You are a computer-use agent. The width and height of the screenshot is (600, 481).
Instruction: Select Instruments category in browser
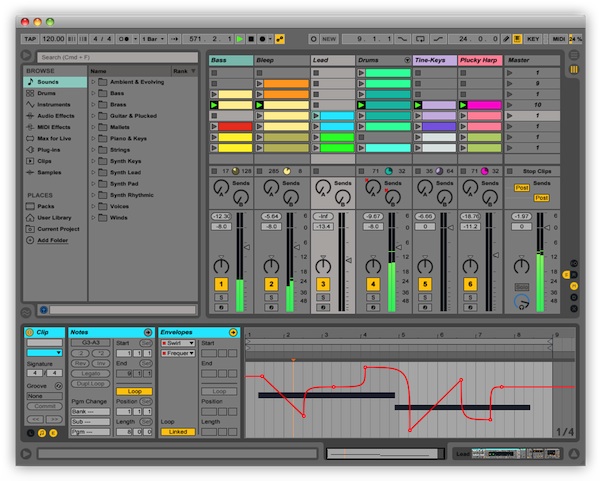[x=55, y=104]
